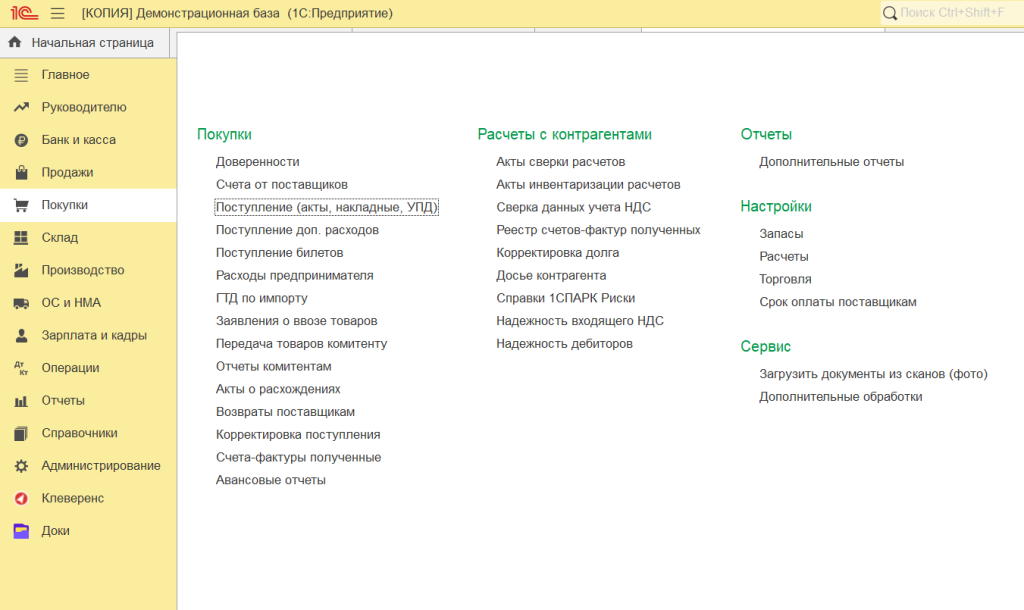Open Заявления о ввозе товаров
1024x610 pixels.
(296, 321)
